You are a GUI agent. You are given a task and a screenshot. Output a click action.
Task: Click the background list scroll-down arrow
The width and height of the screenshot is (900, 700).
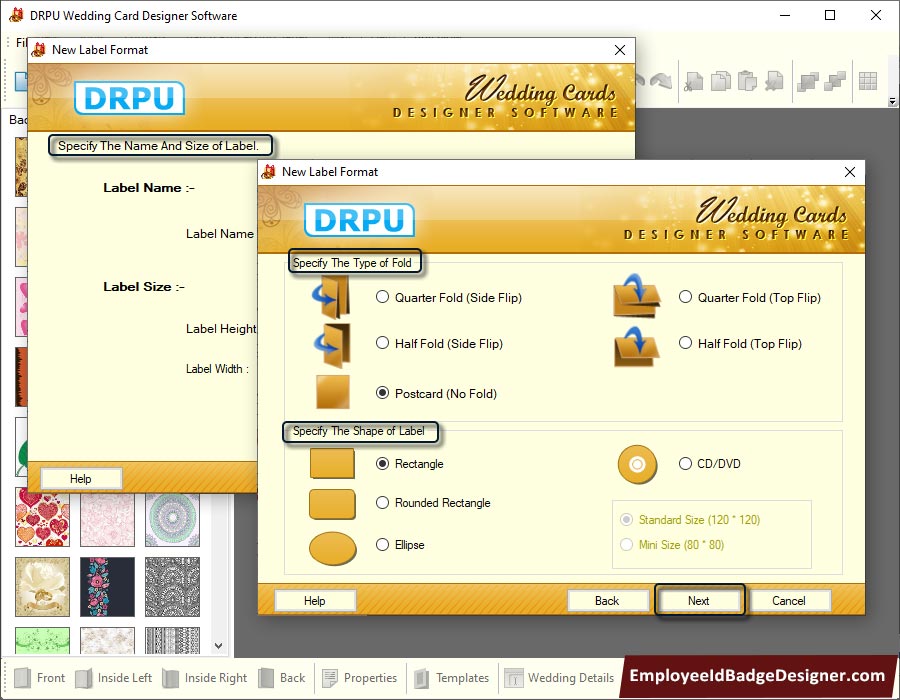pyautogui.click(x=219, y=645)
